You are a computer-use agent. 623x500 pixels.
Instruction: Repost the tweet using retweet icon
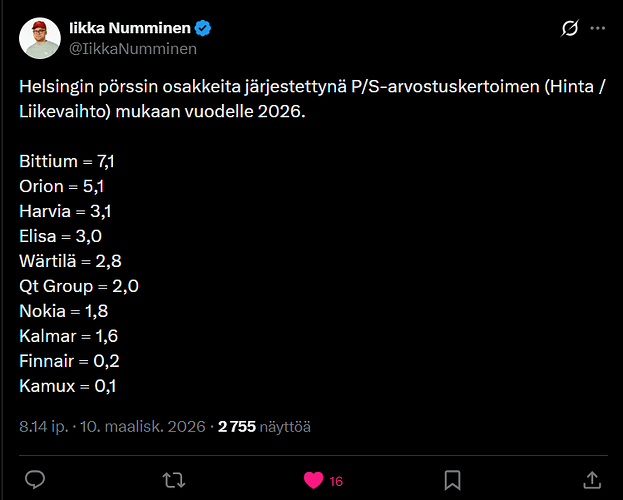pyautogui.click(x=174, y=480)
